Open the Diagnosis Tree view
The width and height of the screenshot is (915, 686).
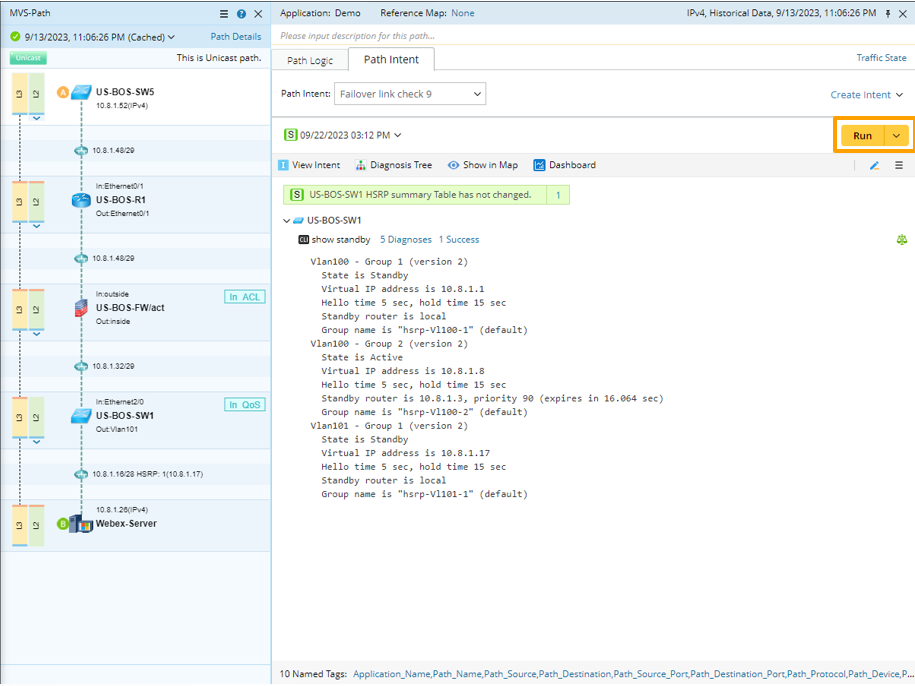pyautogui.click(x=393, y=165)
